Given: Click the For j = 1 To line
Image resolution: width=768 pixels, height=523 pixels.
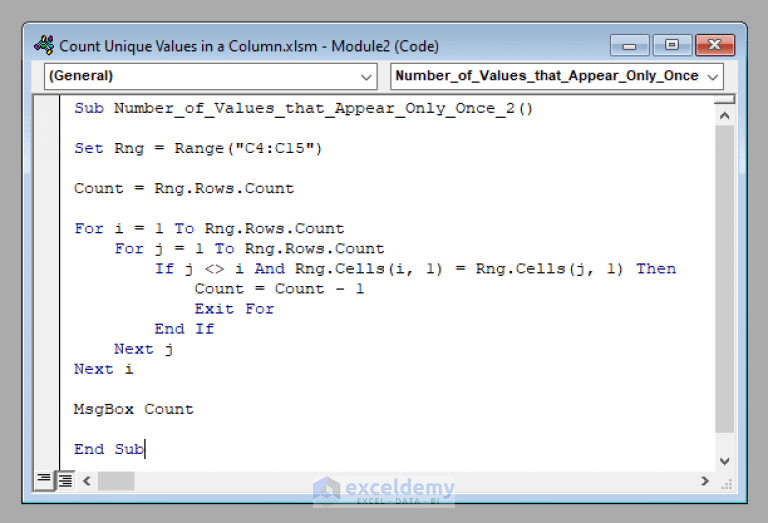Looking at the screenshot, I should coord(249,249).
